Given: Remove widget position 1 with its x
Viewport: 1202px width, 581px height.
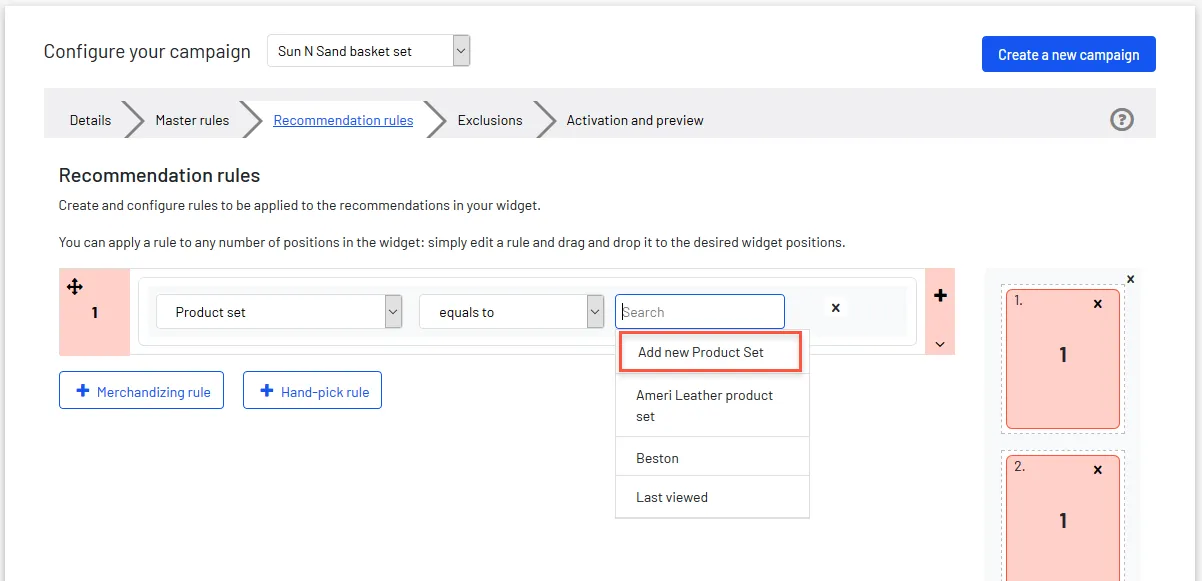Looking at the screenshot, I should tap(1098, 303).
